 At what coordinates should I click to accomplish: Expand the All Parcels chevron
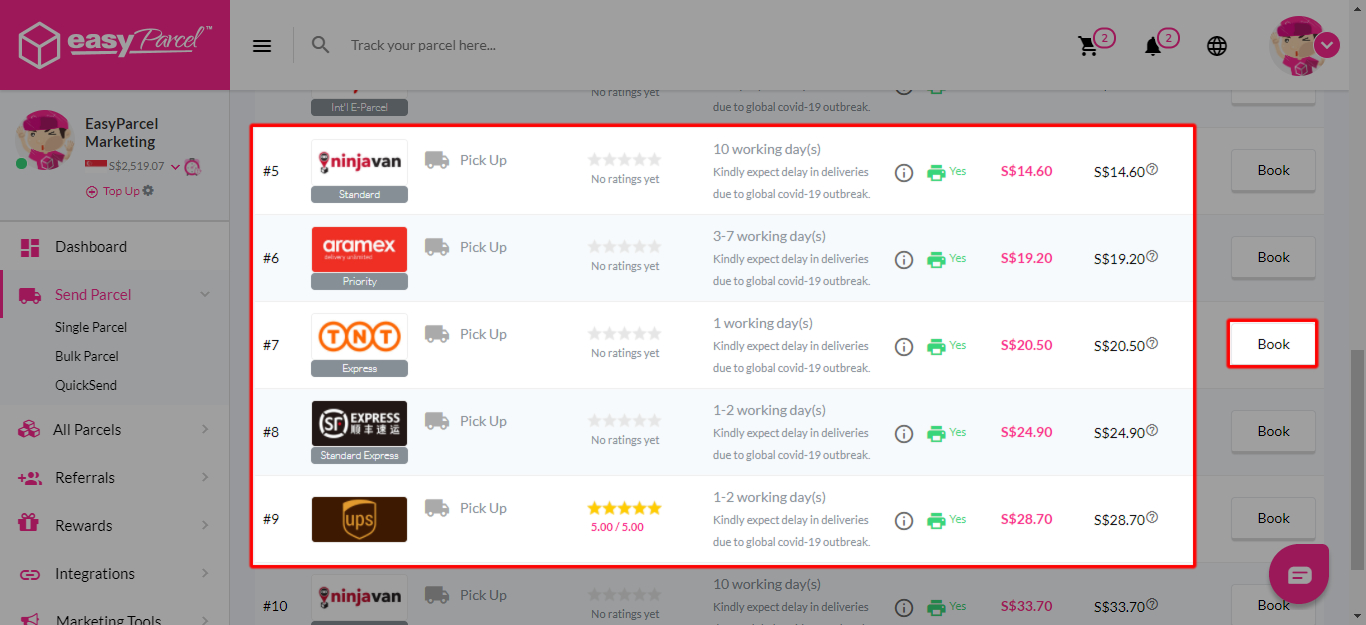point(205,430)
